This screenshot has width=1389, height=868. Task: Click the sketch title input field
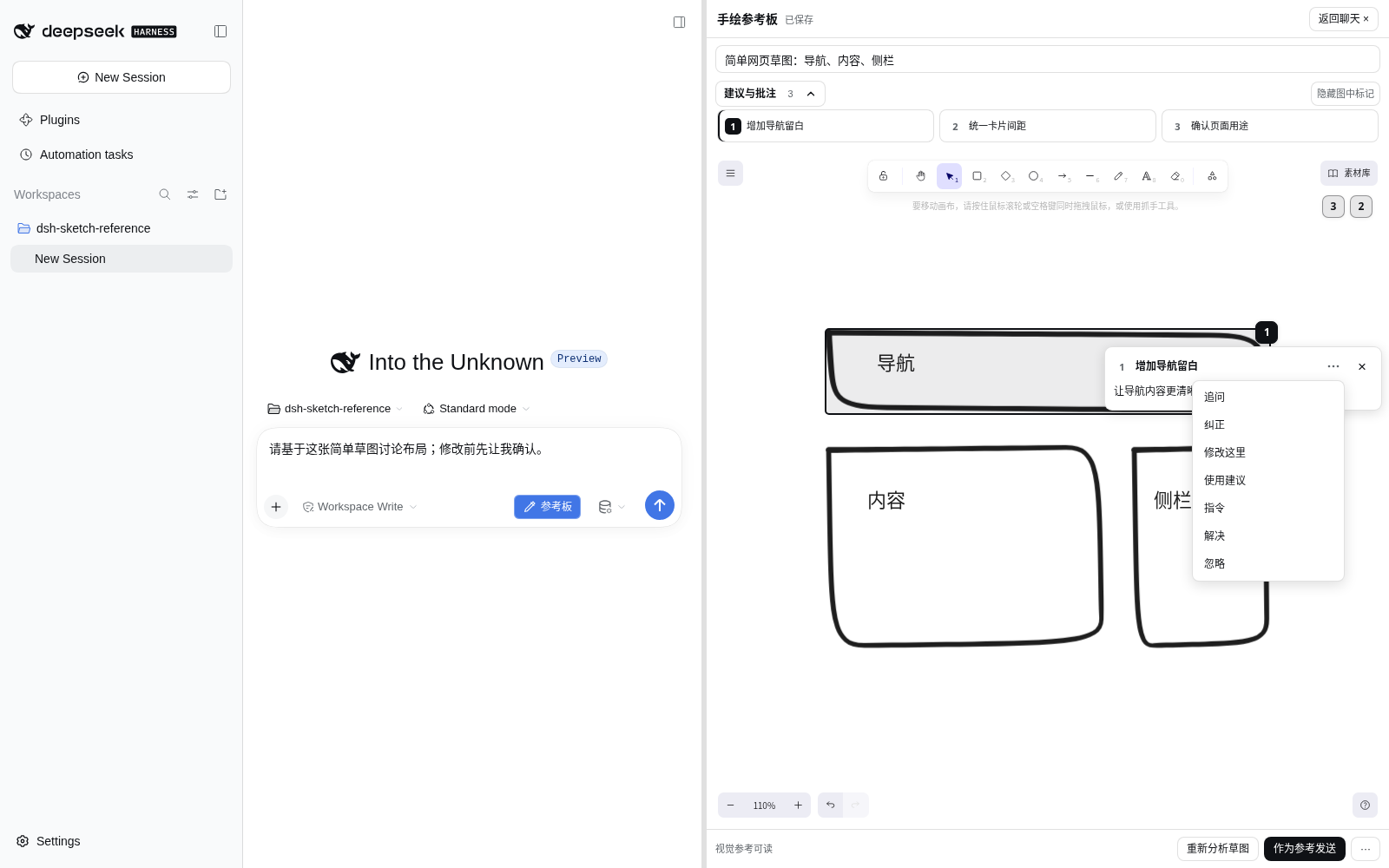1047,60
